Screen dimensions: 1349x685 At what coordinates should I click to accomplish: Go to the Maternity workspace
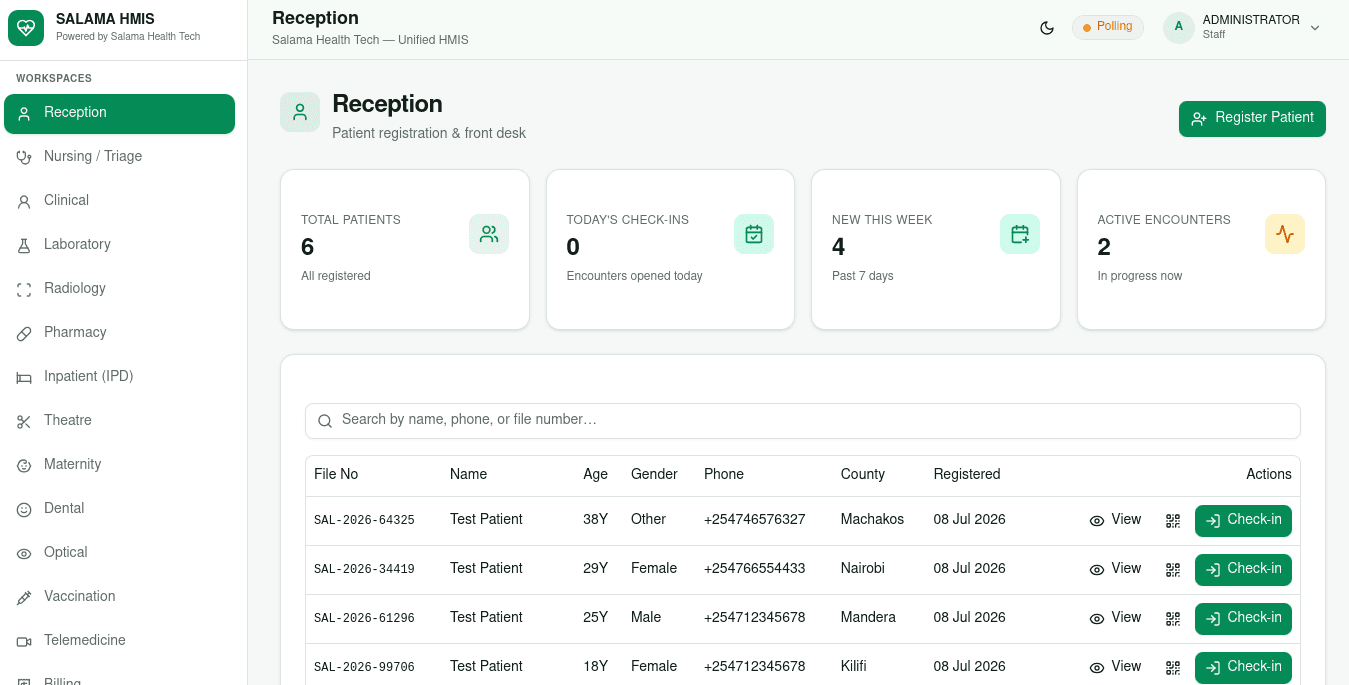click(x=119, y=465)
